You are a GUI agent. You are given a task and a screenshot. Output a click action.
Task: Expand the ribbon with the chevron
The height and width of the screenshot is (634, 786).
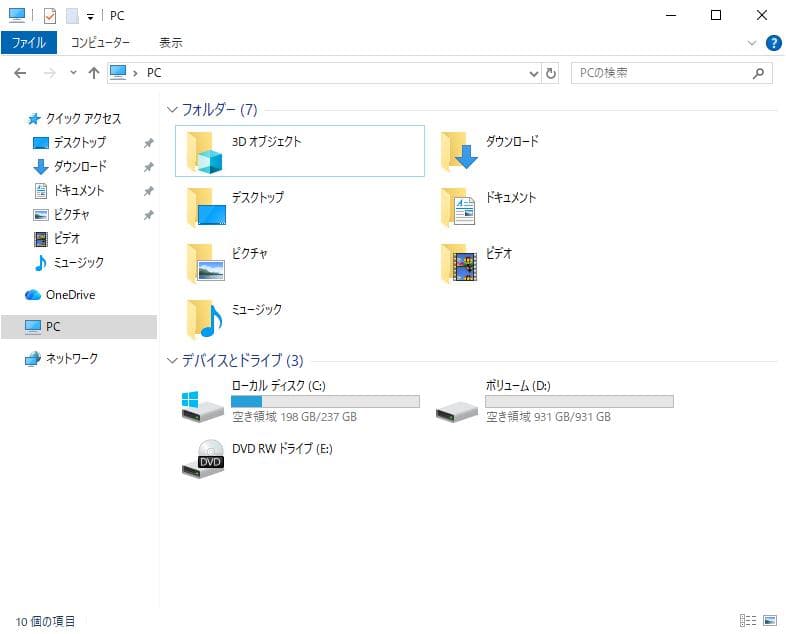coord(752,43)
